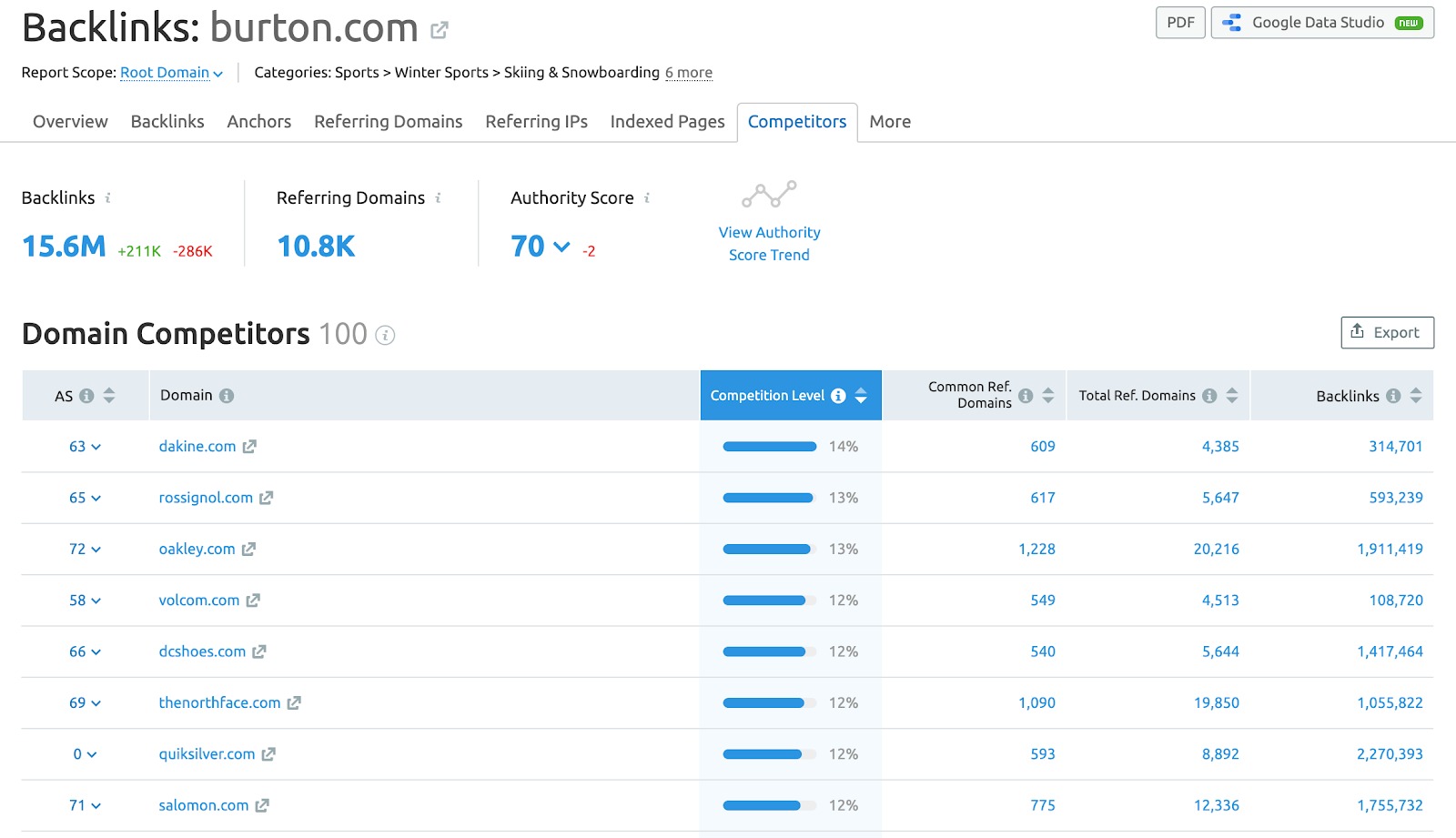Image resolution: width=1456 pixels, height=838 pixels.
Task: Sort table by AS column arrows
Action: (x=109, y=396)
